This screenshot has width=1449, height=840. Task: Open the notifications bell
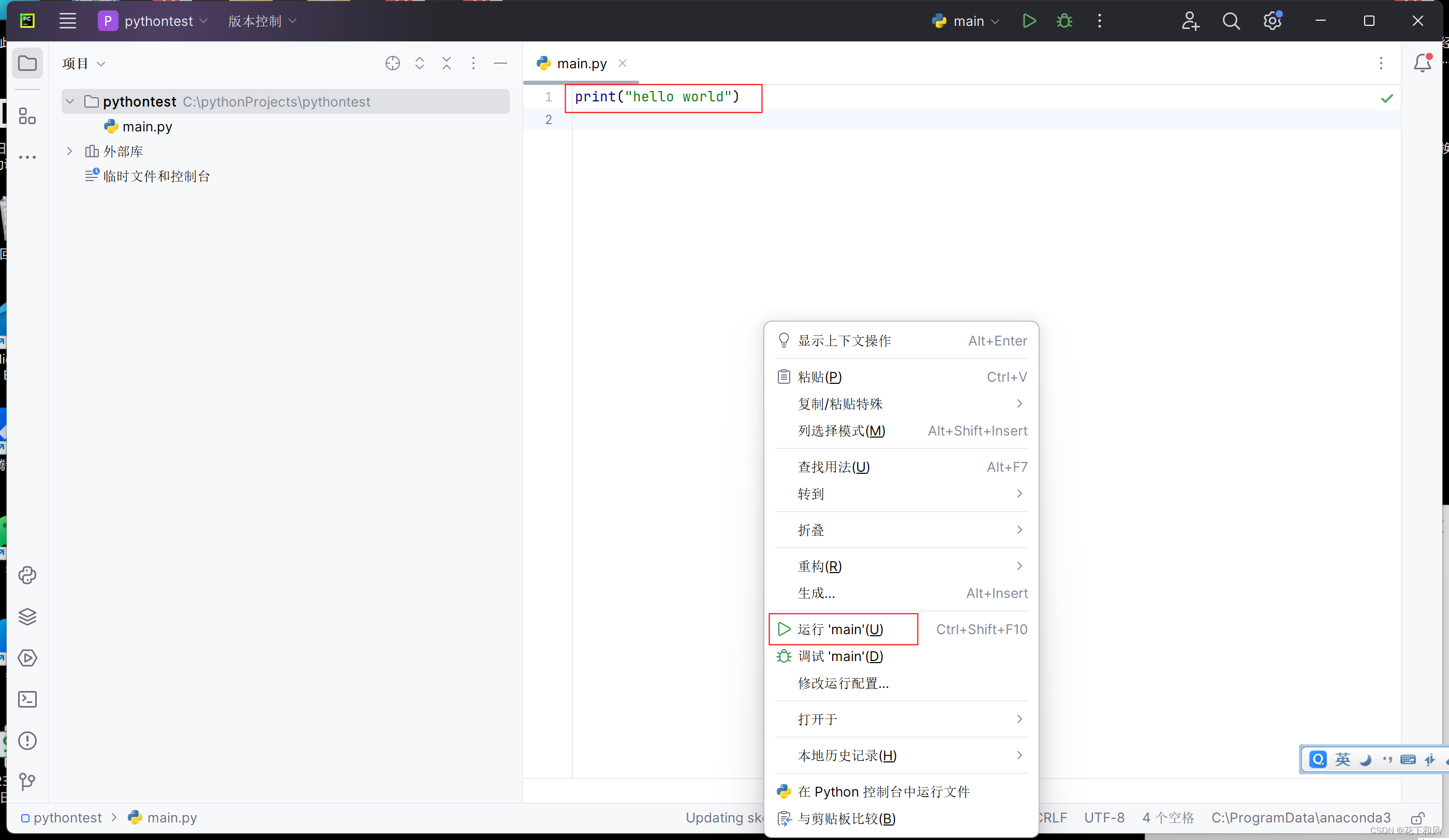(1422, 63)
